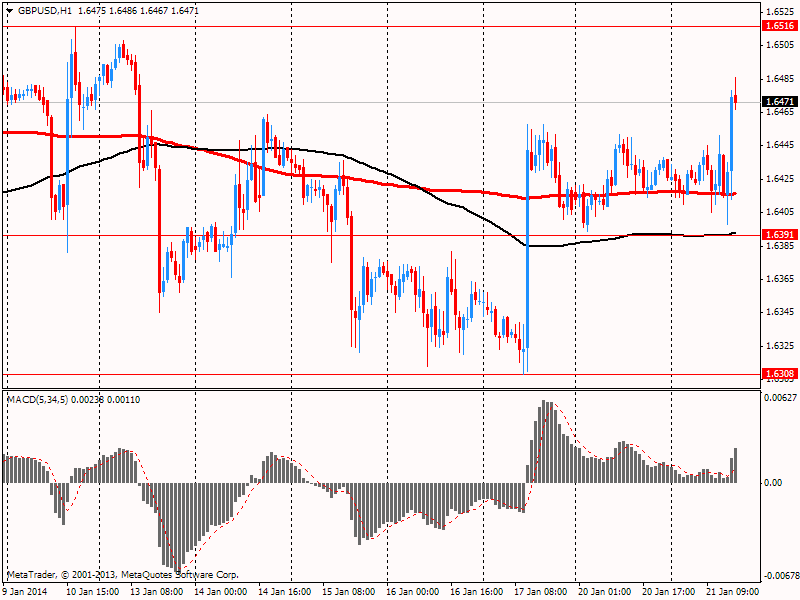The image size is (800, 600).
Task: Click the 9 Jan 2014 date label
Action: [26, 591]
